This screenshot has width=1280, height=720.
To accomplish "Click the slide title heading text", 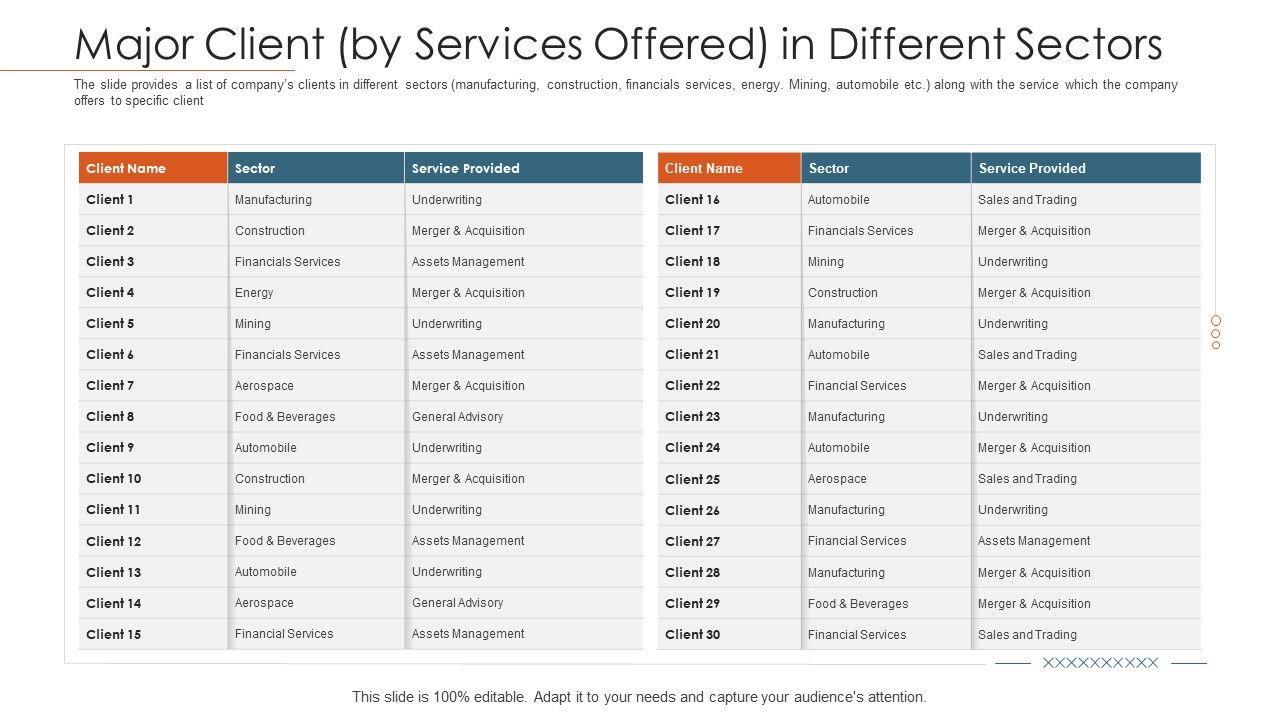I will click(x=618, y=44).
